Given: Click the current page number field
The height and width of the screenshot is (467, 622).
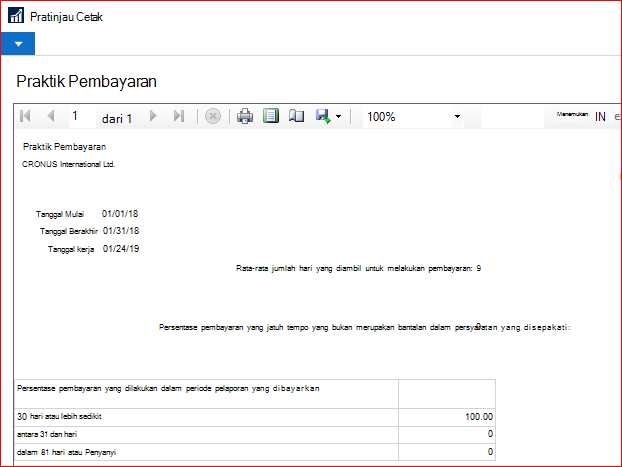Looking at the screenshot, I should (82, 116).
